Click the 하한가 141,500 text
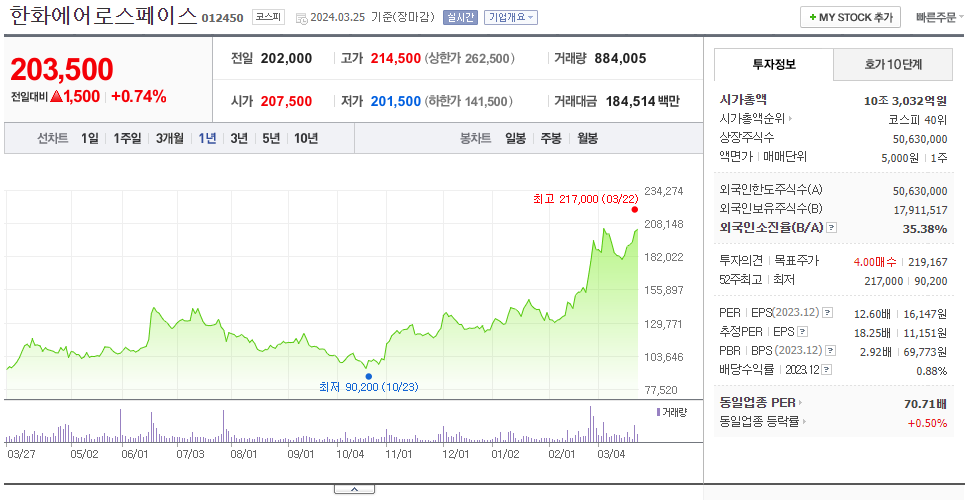968x500 pixels. click(x=470, y=101)
